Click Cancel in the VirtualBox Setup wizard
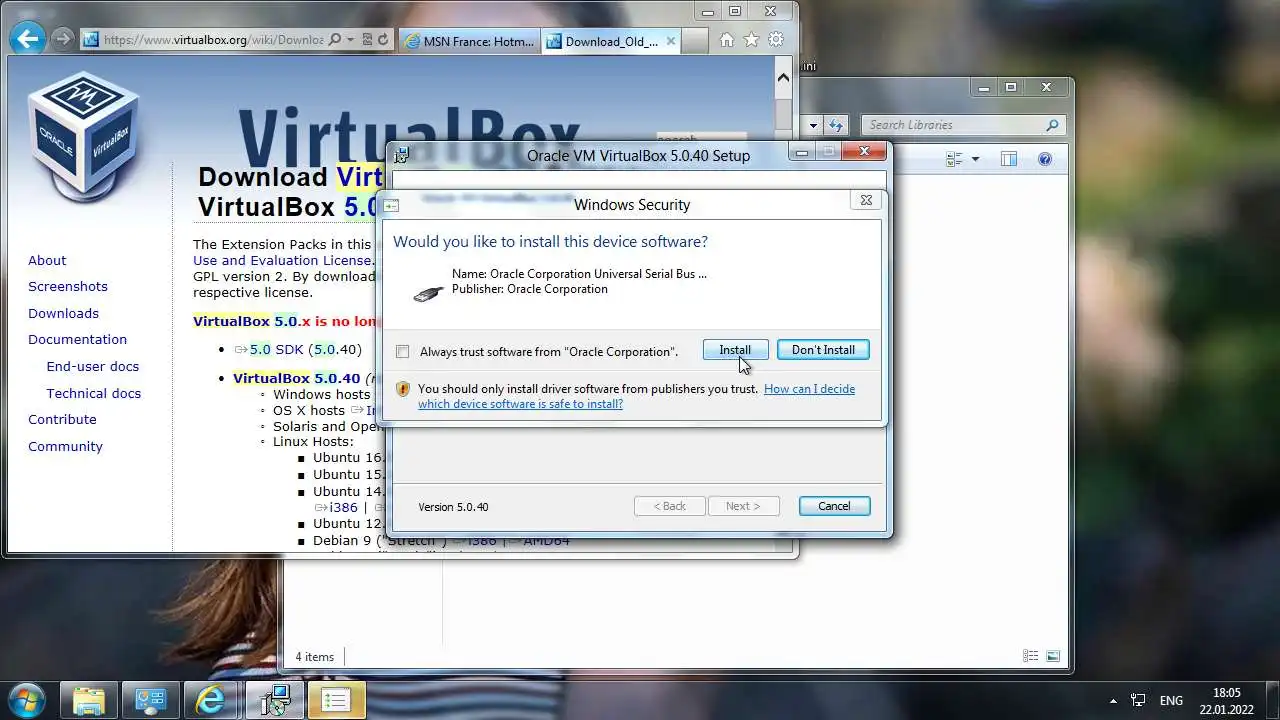 tap(834, 506)
